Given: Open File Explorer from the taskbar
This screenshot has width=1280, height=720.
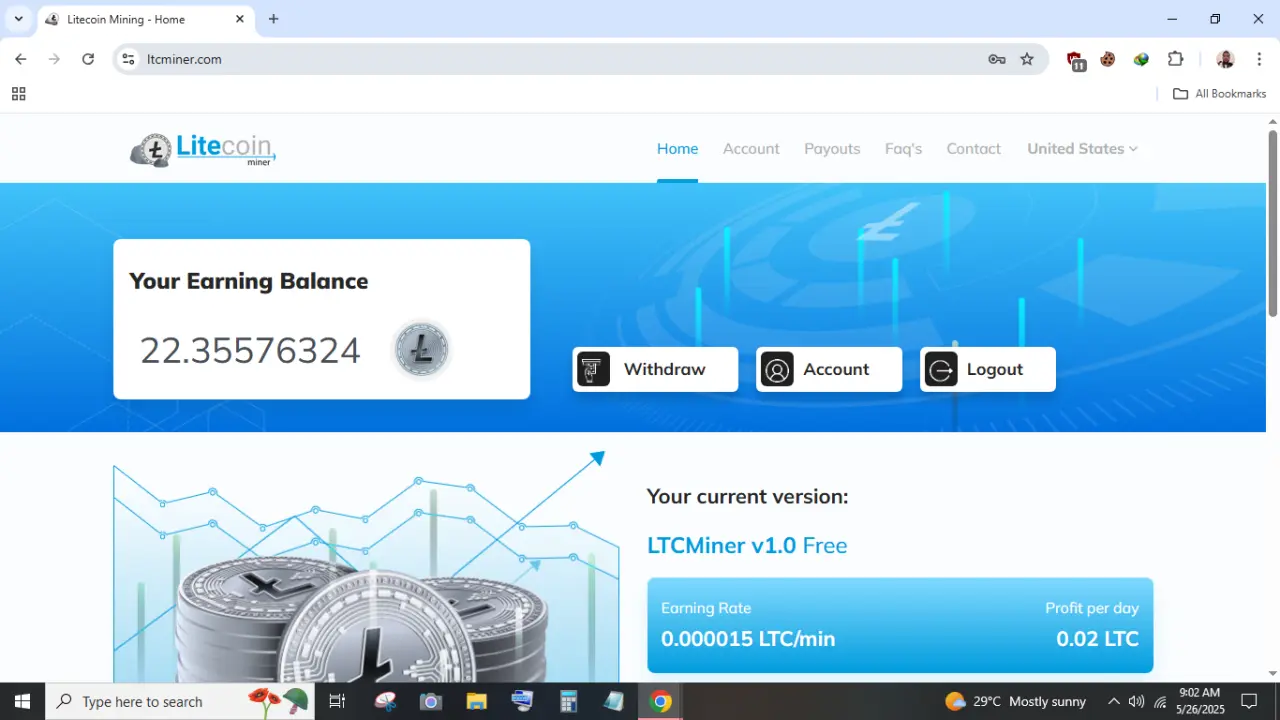Looking at the screenshot, I should 477,701.
